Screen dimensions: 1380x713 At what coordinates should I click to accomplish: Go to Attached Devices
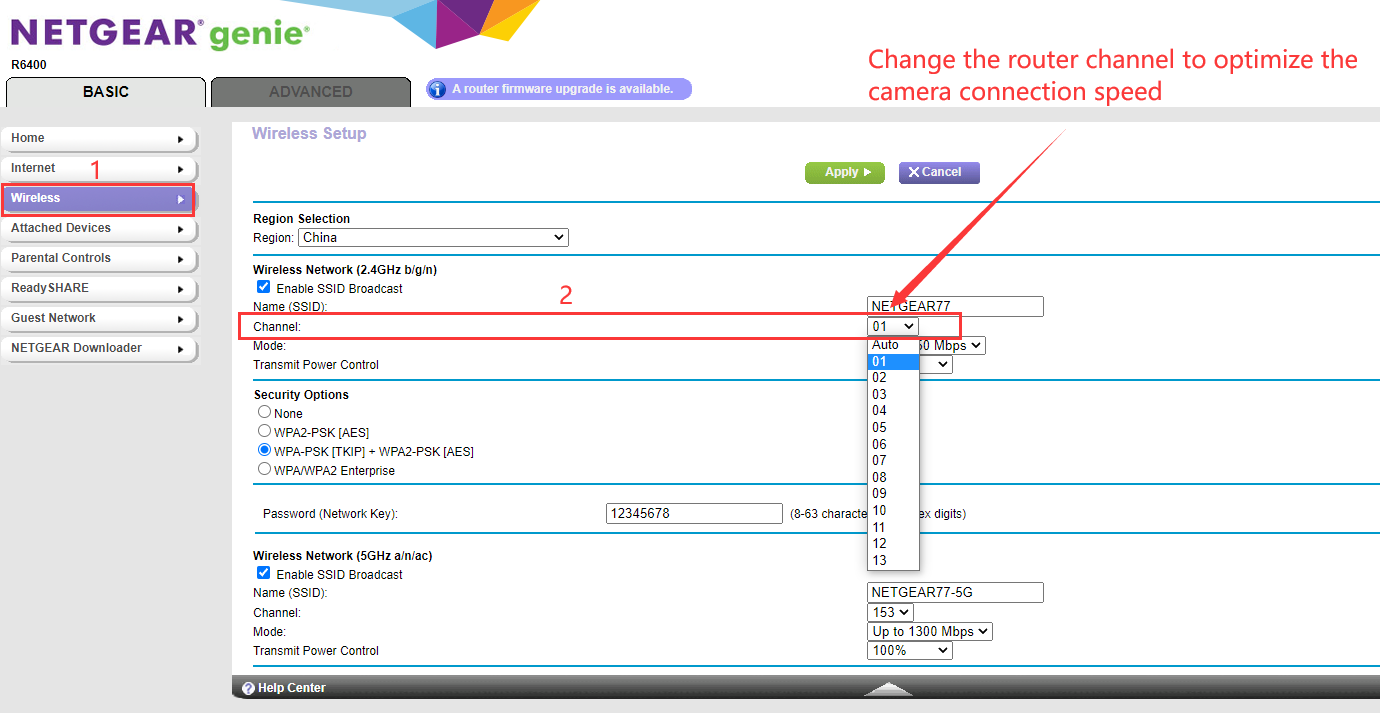[x=99, y=229]
